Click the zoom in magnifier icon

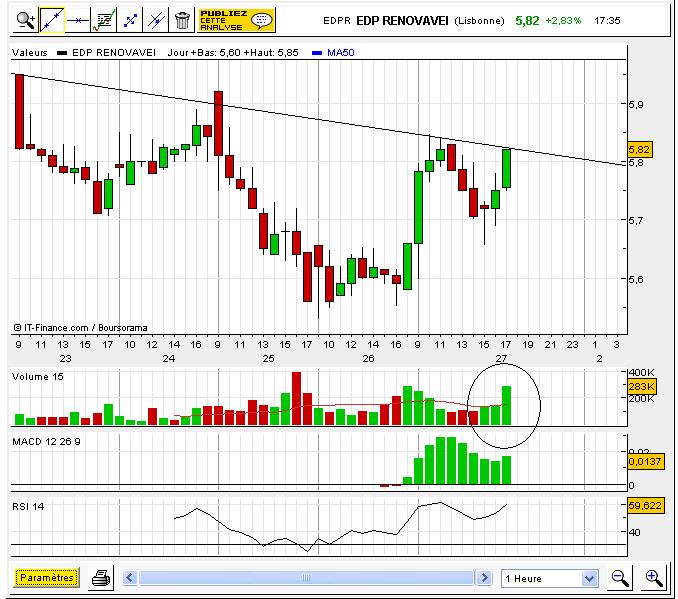[x=654, y=578]
